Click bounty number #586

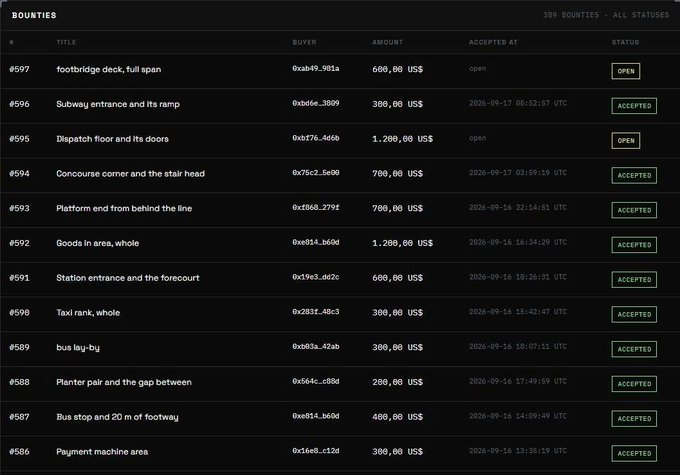(20, 452)
